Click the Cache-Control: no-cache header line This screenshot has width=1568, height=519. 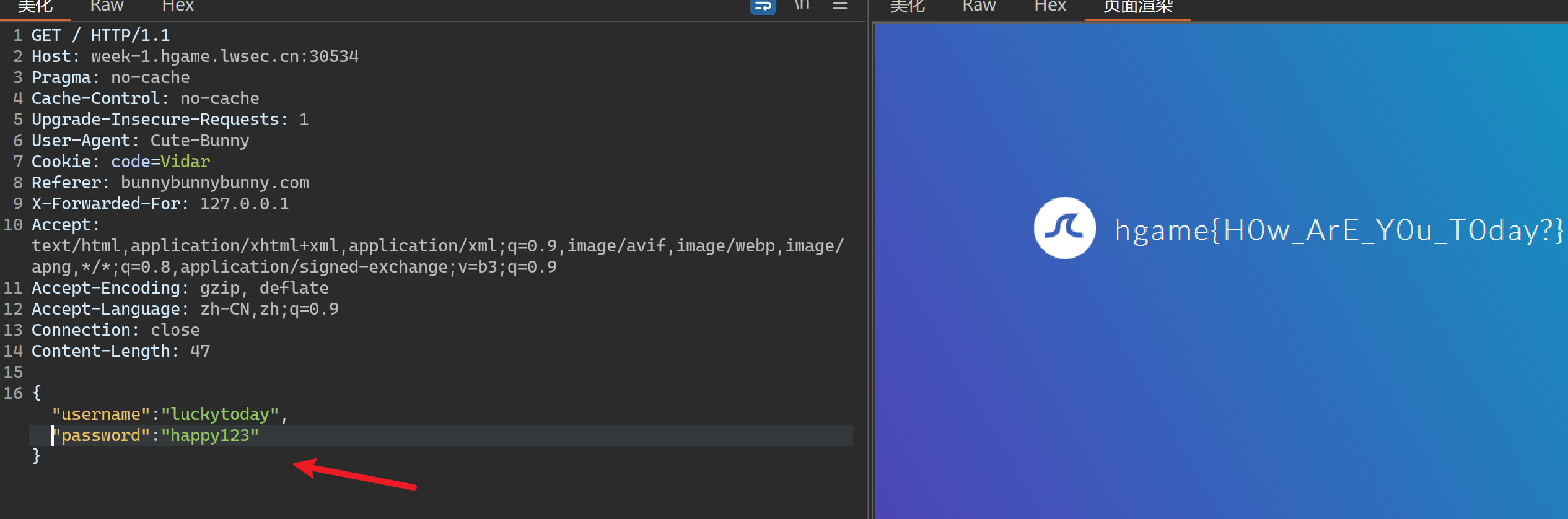[146, 98]
